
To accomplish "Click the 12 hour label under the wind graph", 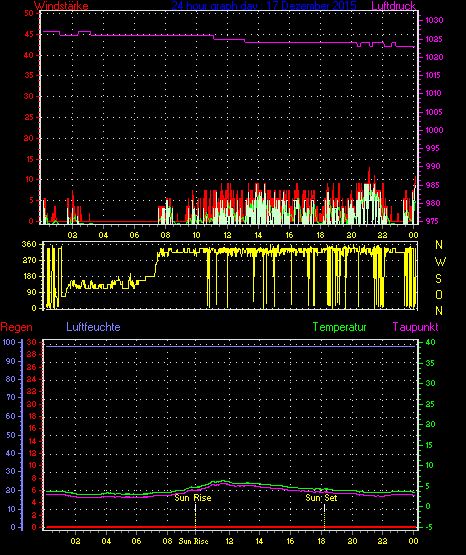I will click(x=227, y=235).
